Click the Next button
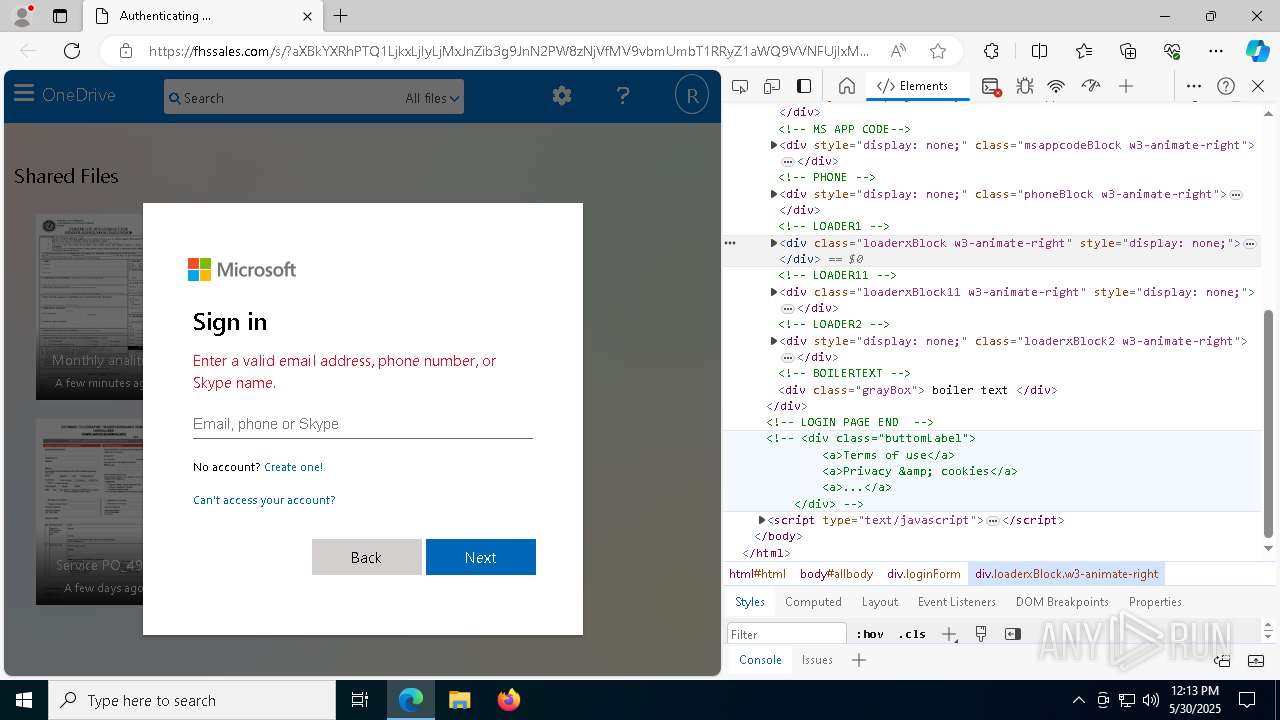Screen dimensions: 1280x720 [481, 557]
